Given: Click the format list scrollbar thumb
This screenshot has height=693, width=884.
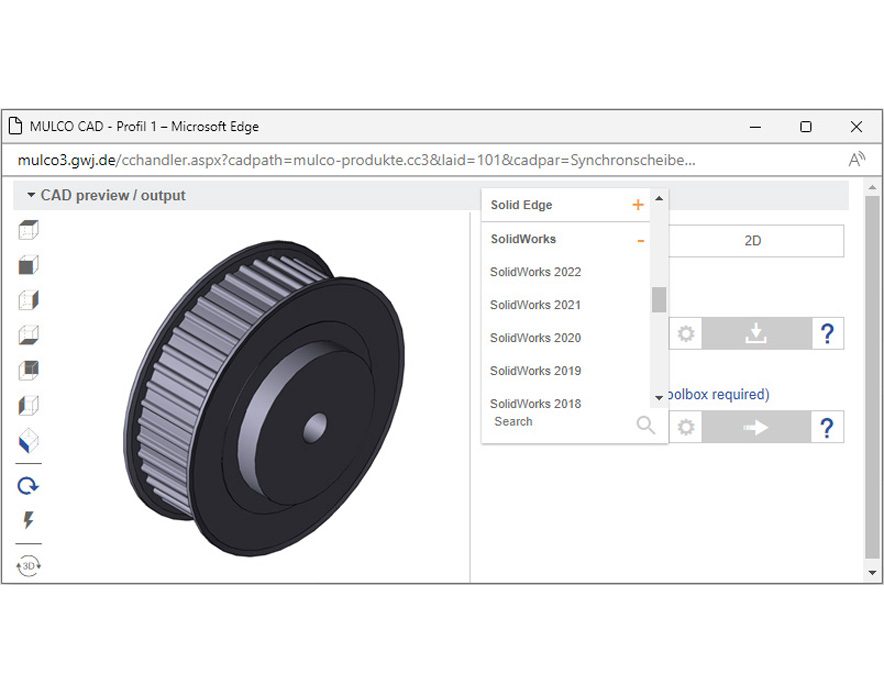Looking at the screenshot, I should pyautogui.click(x=658, y=299).
